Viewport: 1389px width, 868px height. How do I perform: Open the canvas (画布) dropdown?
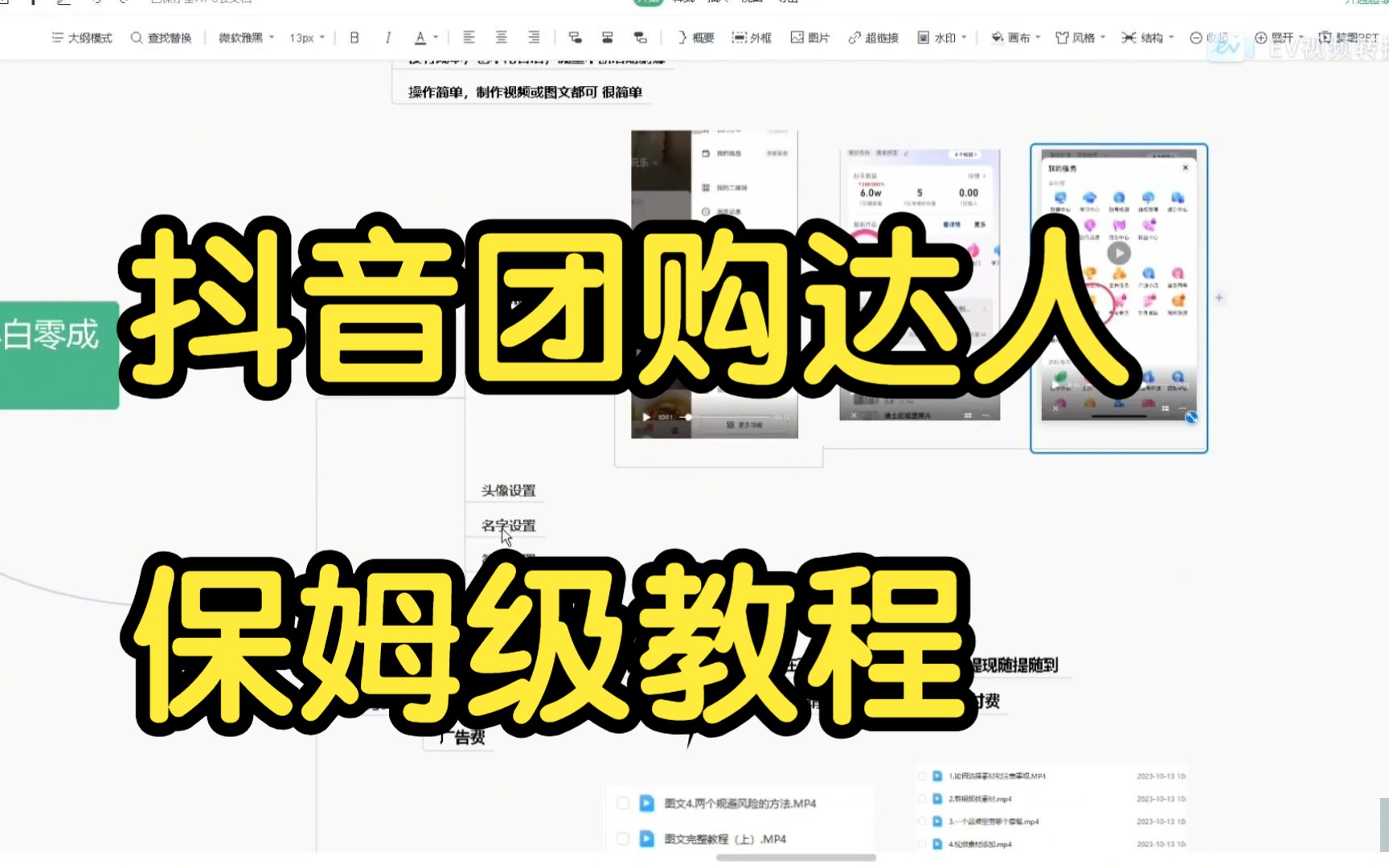(x=1015, y=38)
